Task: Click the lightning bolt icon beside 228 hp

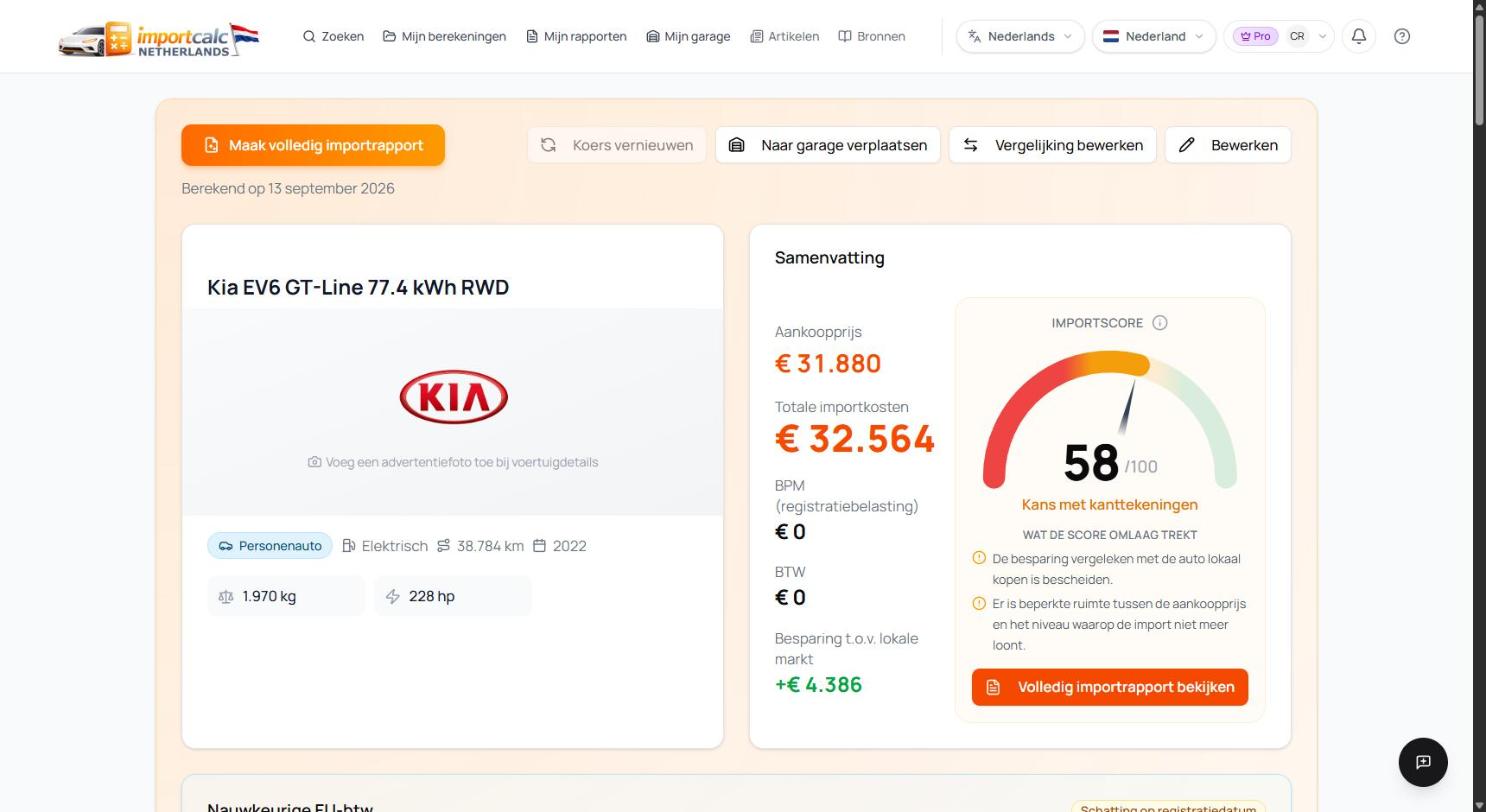Action: (393, 596)
